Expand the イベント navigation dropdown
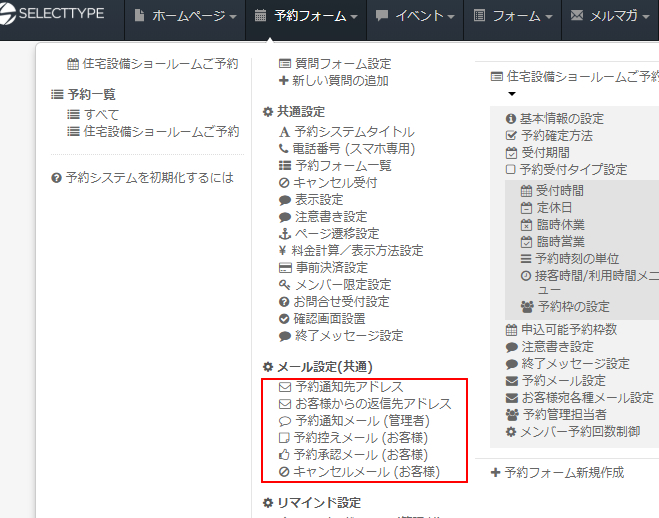This screenshot has height=518, width=659. [x=414, y=17]
